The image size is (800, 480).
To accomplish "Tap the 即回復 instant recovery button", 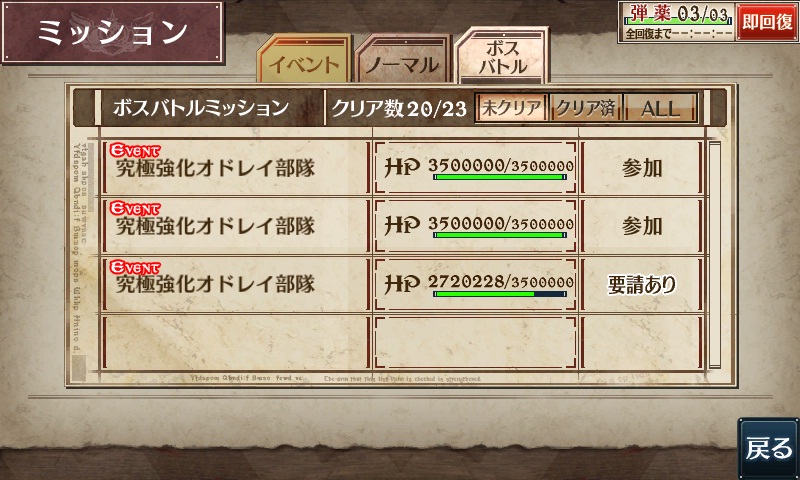I will coord(767,22).
